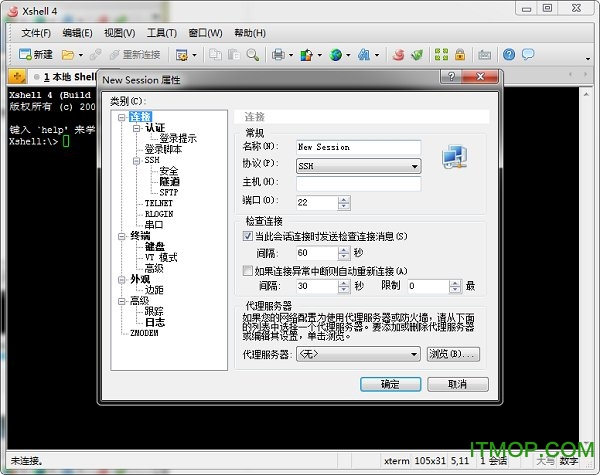Click the Reconnect (重新连接) toolbar button
Screen dimensions: 600x475
(135, 55)
